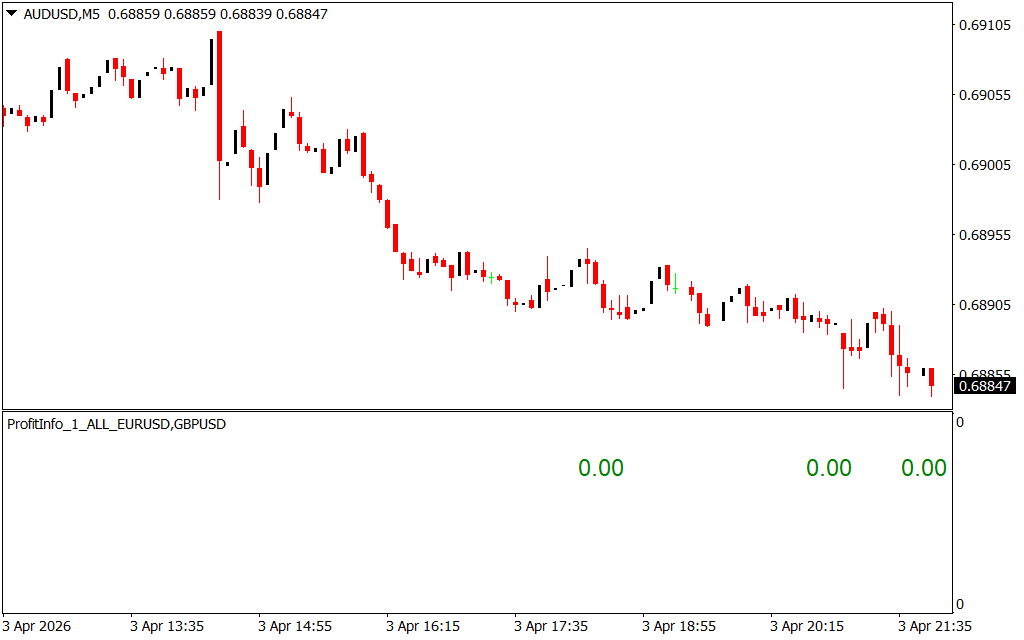Click the 3 Apr 21:35 time marker

pos(935,626)
